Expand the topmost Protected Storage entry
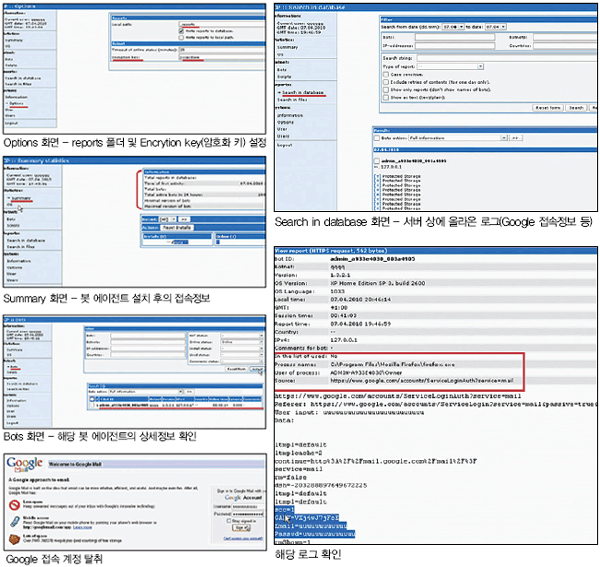This screenshot has width=600, height=567. tap(378, 176)
